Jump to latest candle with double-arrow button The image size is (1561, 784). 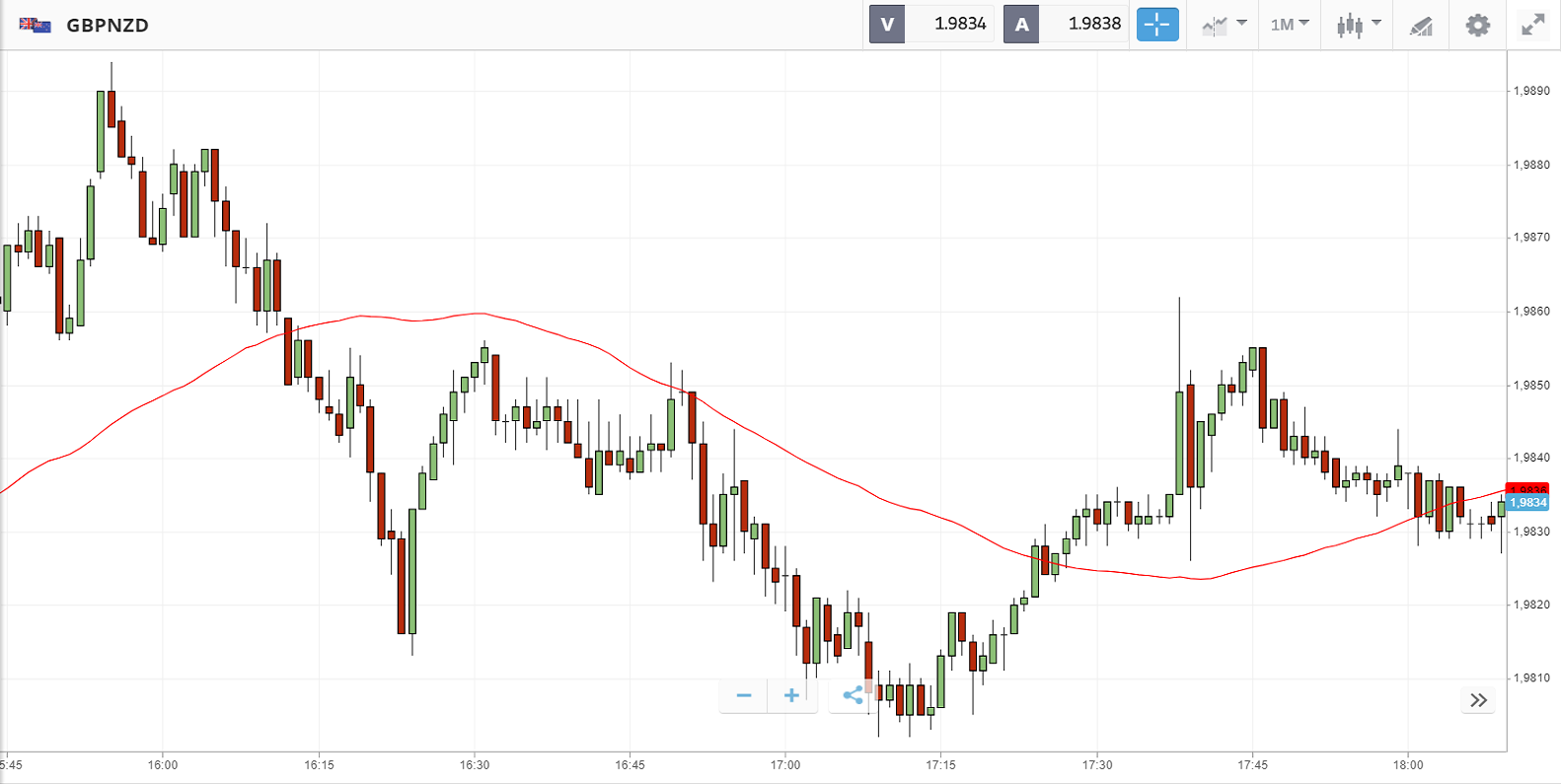point(1478,700)
